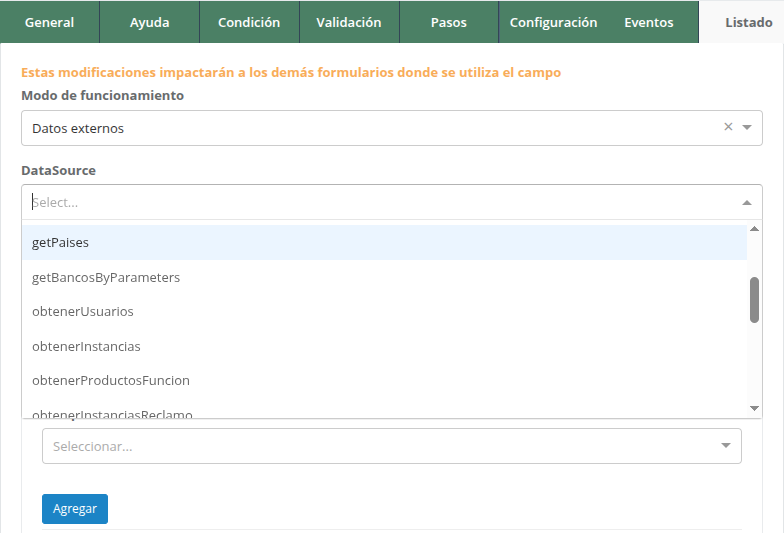Click the Agregar button

[x=75, y=508]
